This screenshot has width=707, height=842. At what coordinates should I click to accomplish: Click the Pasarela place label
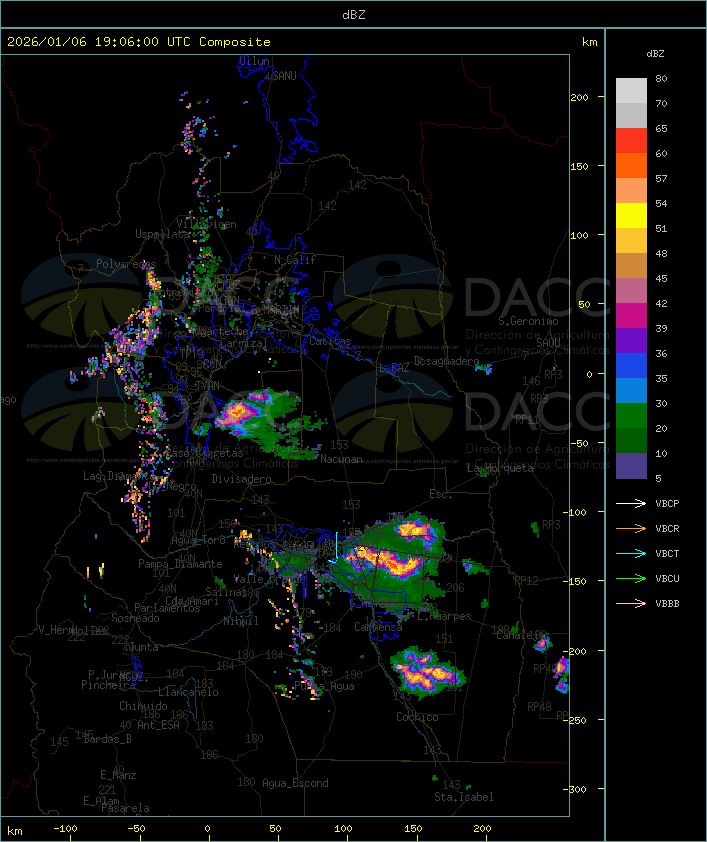click(126, 808)
